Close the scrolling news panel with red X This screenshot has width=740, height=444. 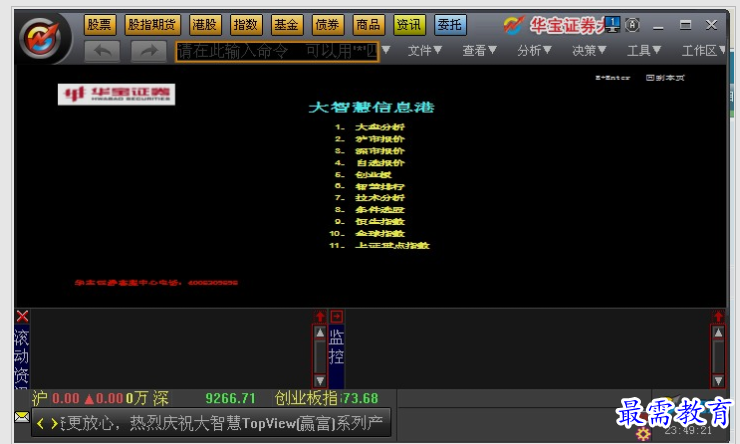pos(22,316)
